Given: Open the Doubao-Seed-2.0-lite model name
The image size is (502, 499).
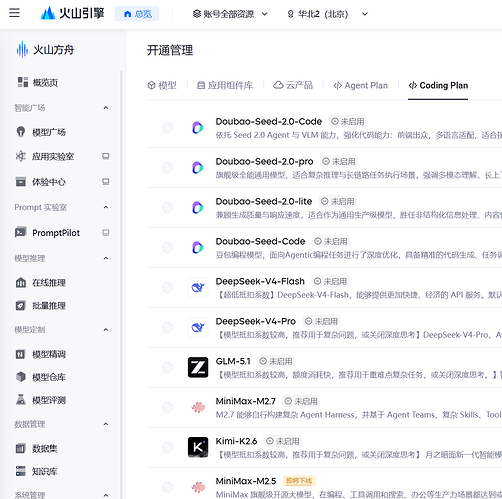Looking at the screenshot, I should pyautogui.click(x=264, y=202).
